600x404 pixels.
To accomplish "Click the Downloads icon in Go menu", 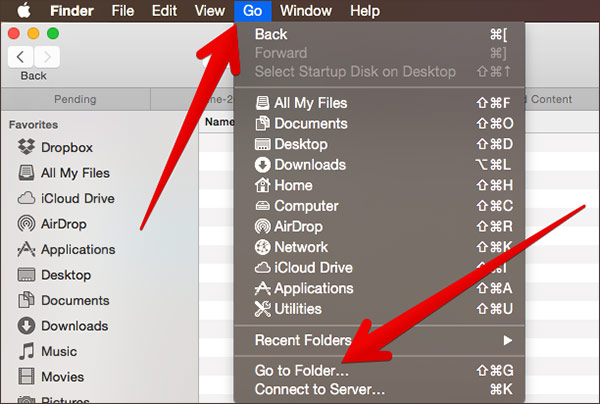I will pyautogui.click(x=263, y=165).
